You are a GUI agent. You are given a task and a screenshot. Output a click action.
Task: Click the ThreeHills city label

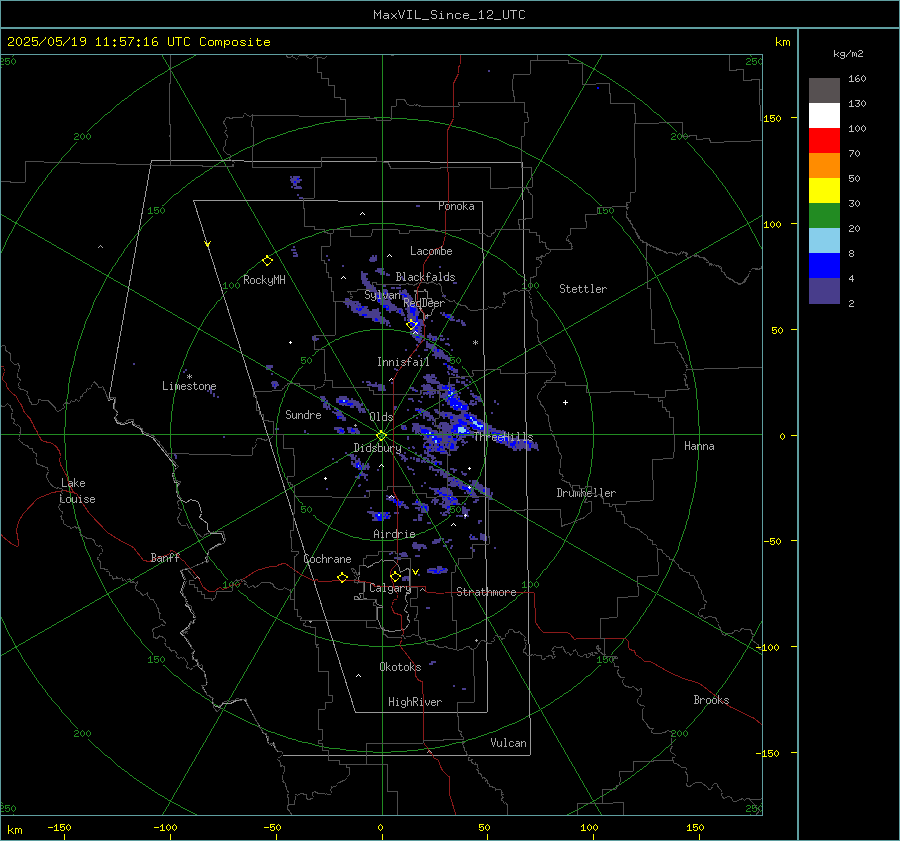pyautogui.click(x=504, y=437)
